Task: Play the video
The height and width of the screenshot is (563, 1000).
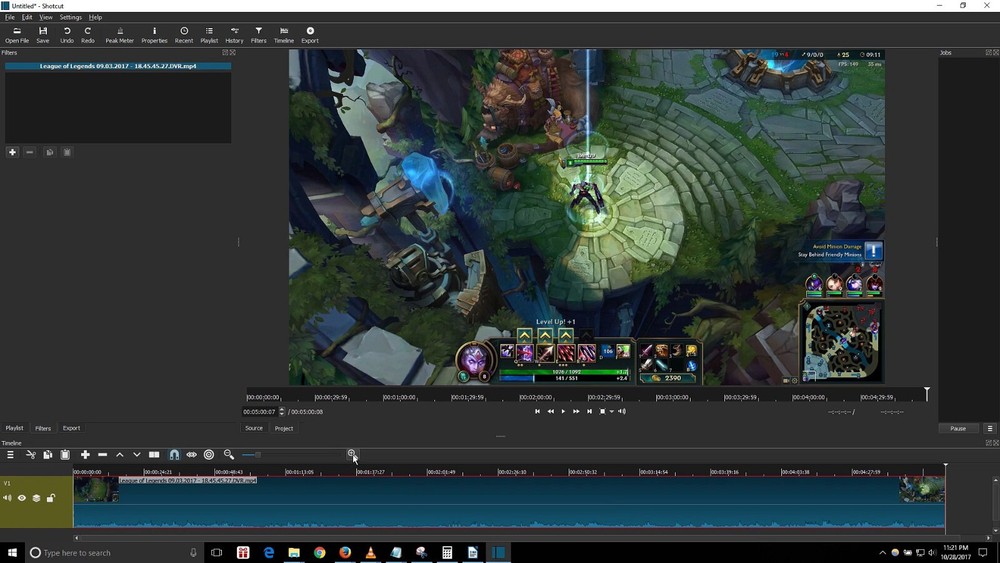Action: [x=563, y=411]
